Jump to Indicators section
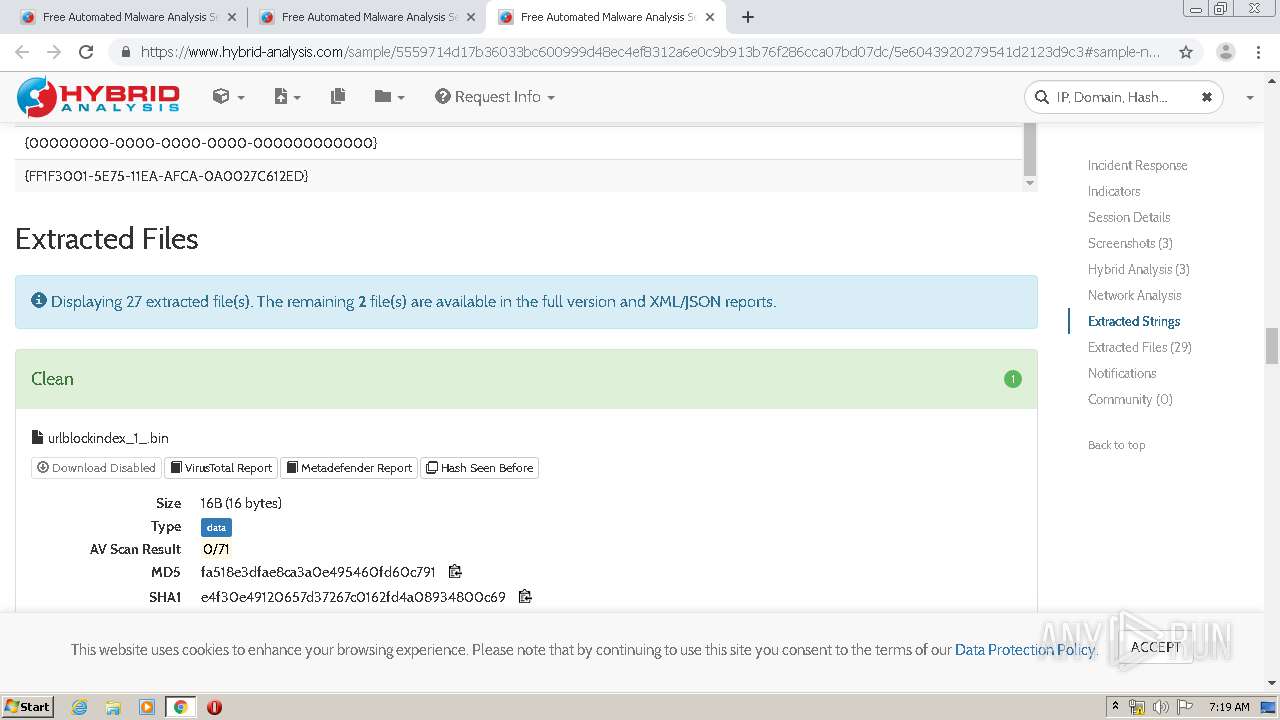 1114,191
